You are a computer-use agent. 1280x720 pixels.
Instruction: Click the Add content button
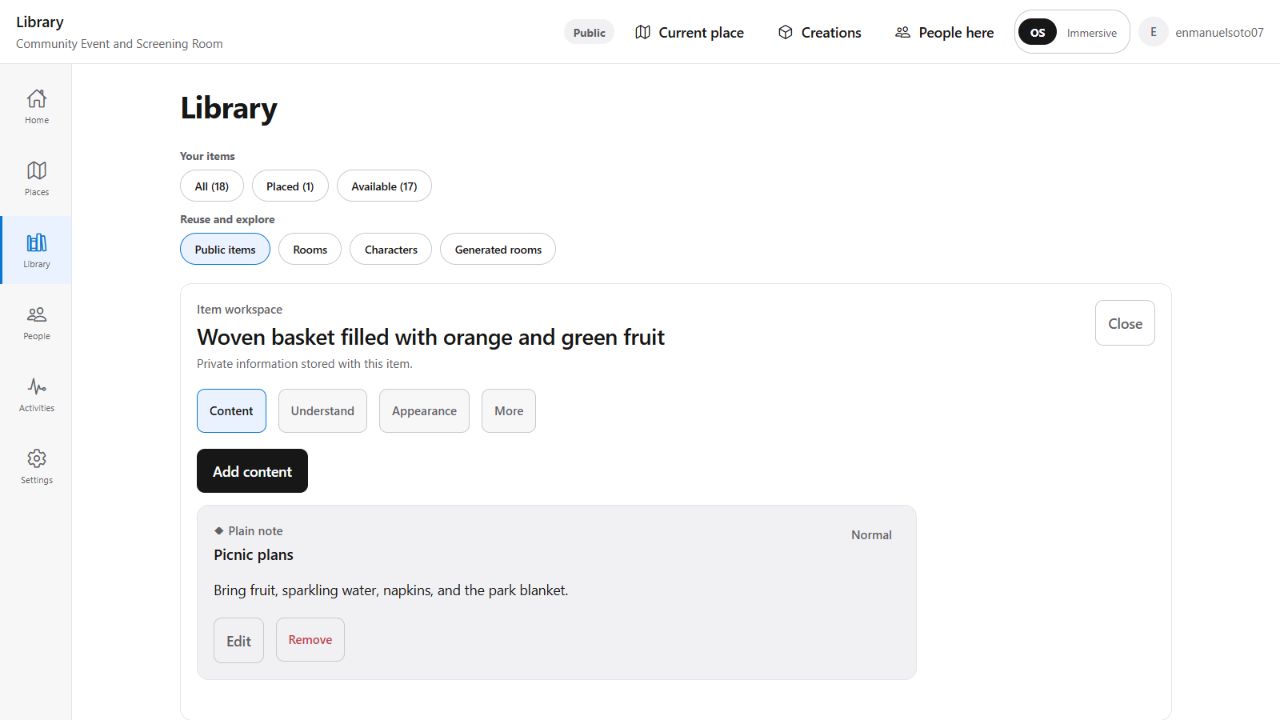point(252,471)
